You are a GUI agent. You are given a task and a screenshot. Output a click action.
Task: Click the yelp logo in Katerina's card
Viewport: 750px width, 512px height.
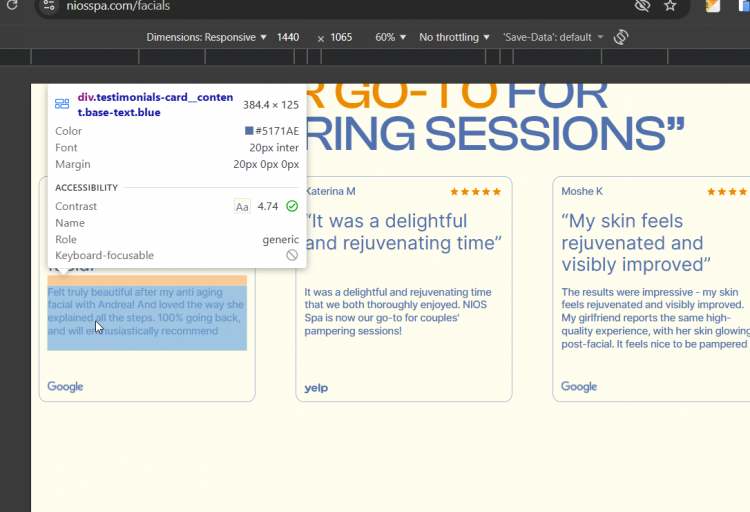click(316, 388)
